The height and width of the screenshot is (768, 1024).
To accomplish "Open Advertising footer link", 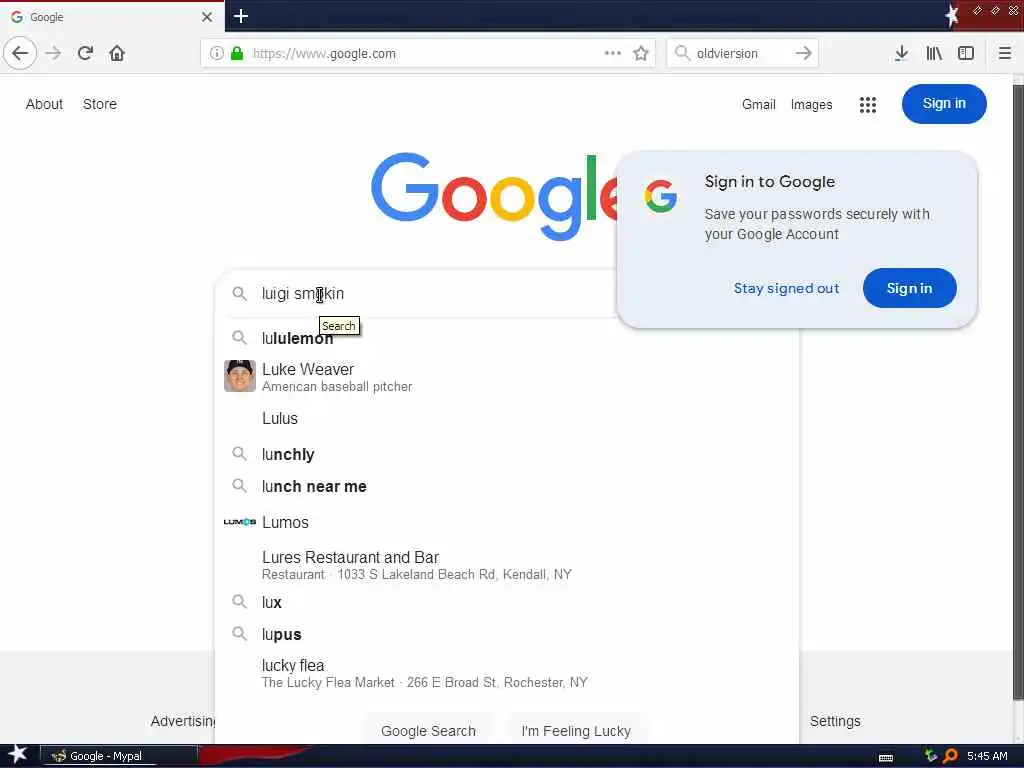I will tap(183, 721).
